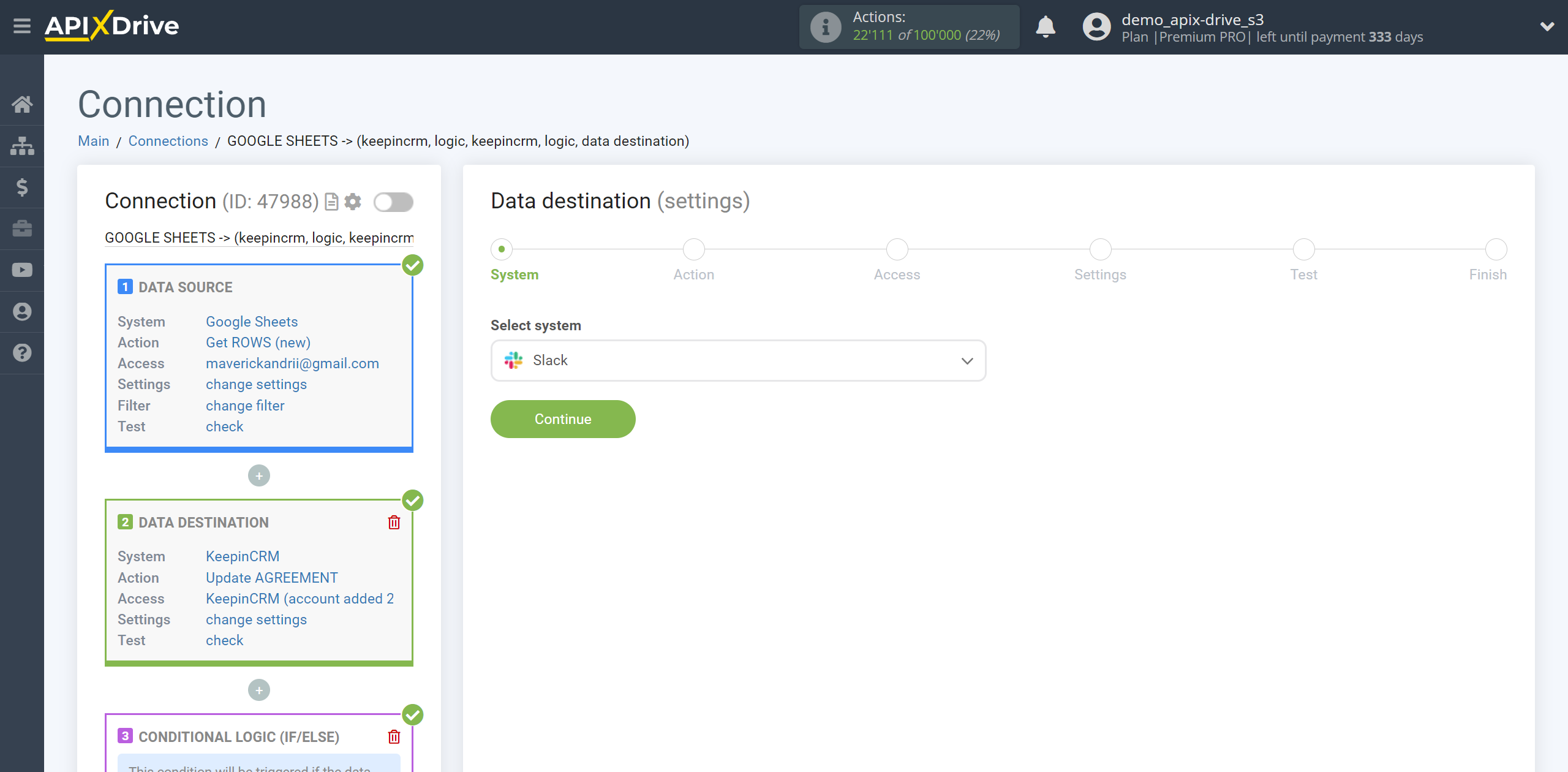Open profile icon in sidebar

22,312
